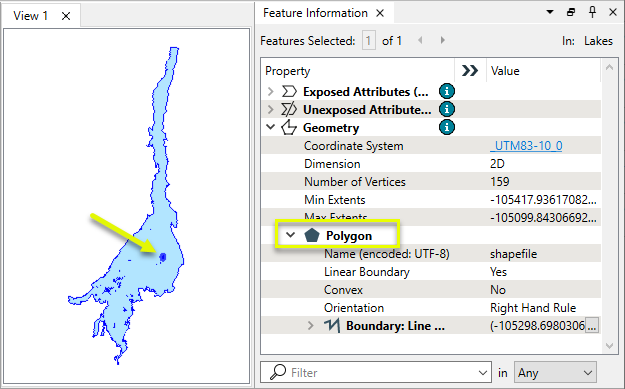The height and width of the screenshot is (389, 625).
Task: Open the 'in Any' filter dropdown
Action: [x=555, y=373]
